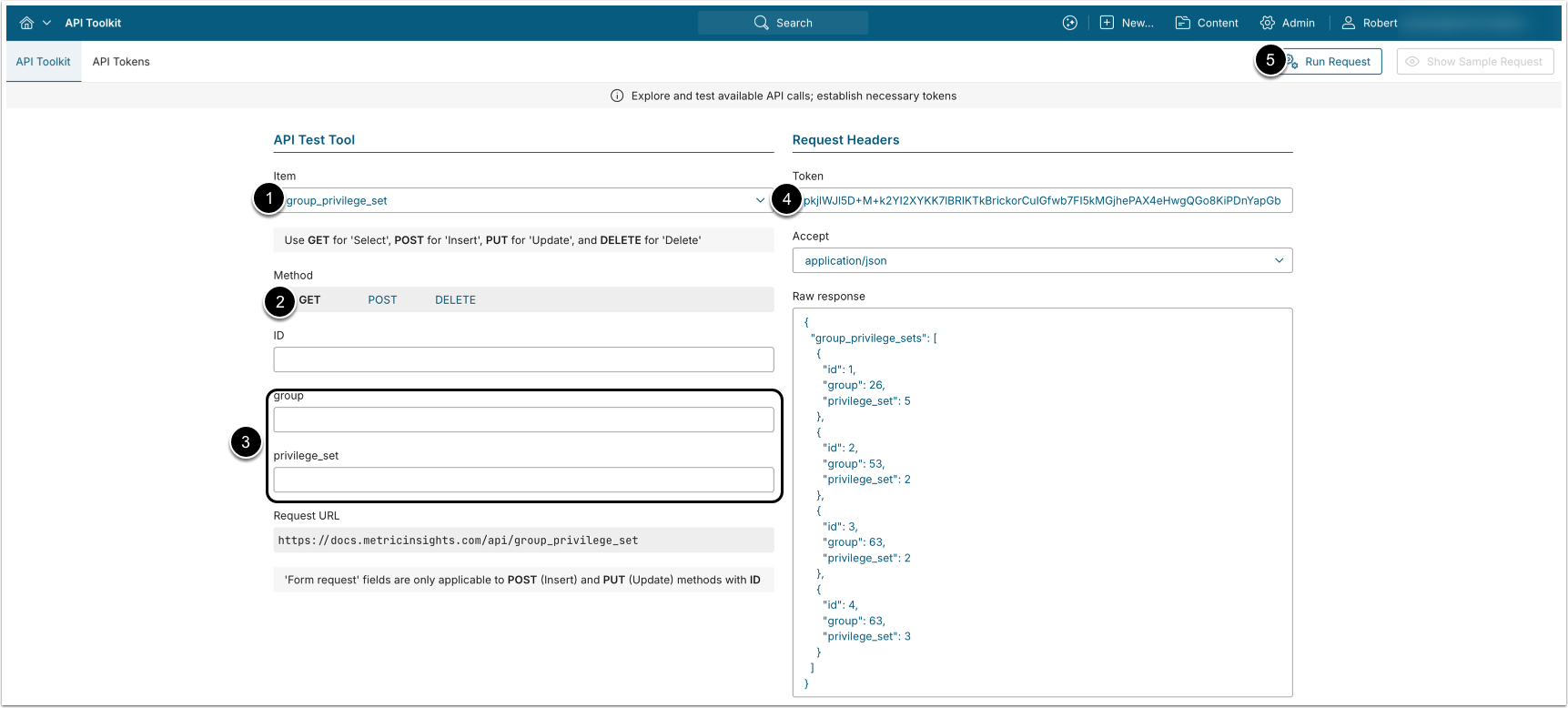Click the magnifier icon in Search
Image resolution: width=1568 pixels, height=708 pixels.
(761, 23)
